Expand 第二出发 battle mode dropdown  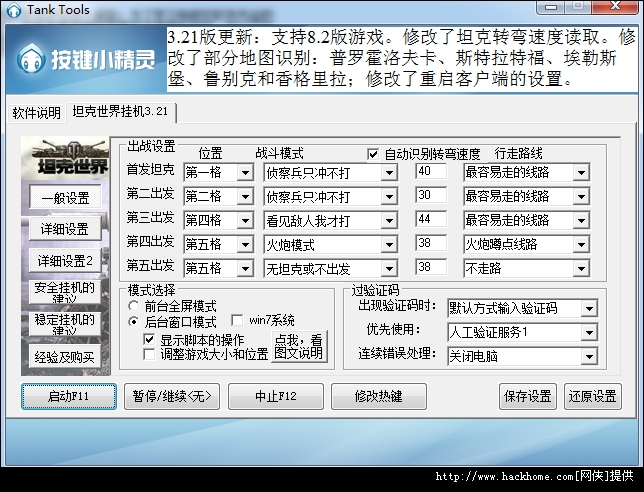(x=331, y=196)
